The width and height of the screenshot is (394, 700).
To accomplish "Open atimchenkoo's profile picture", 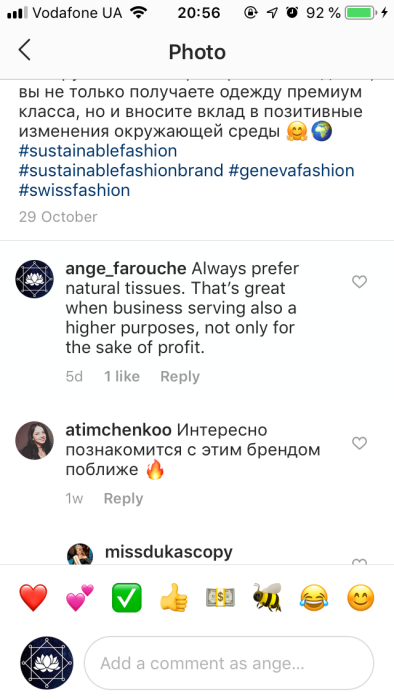I will (x=34, y=440).
